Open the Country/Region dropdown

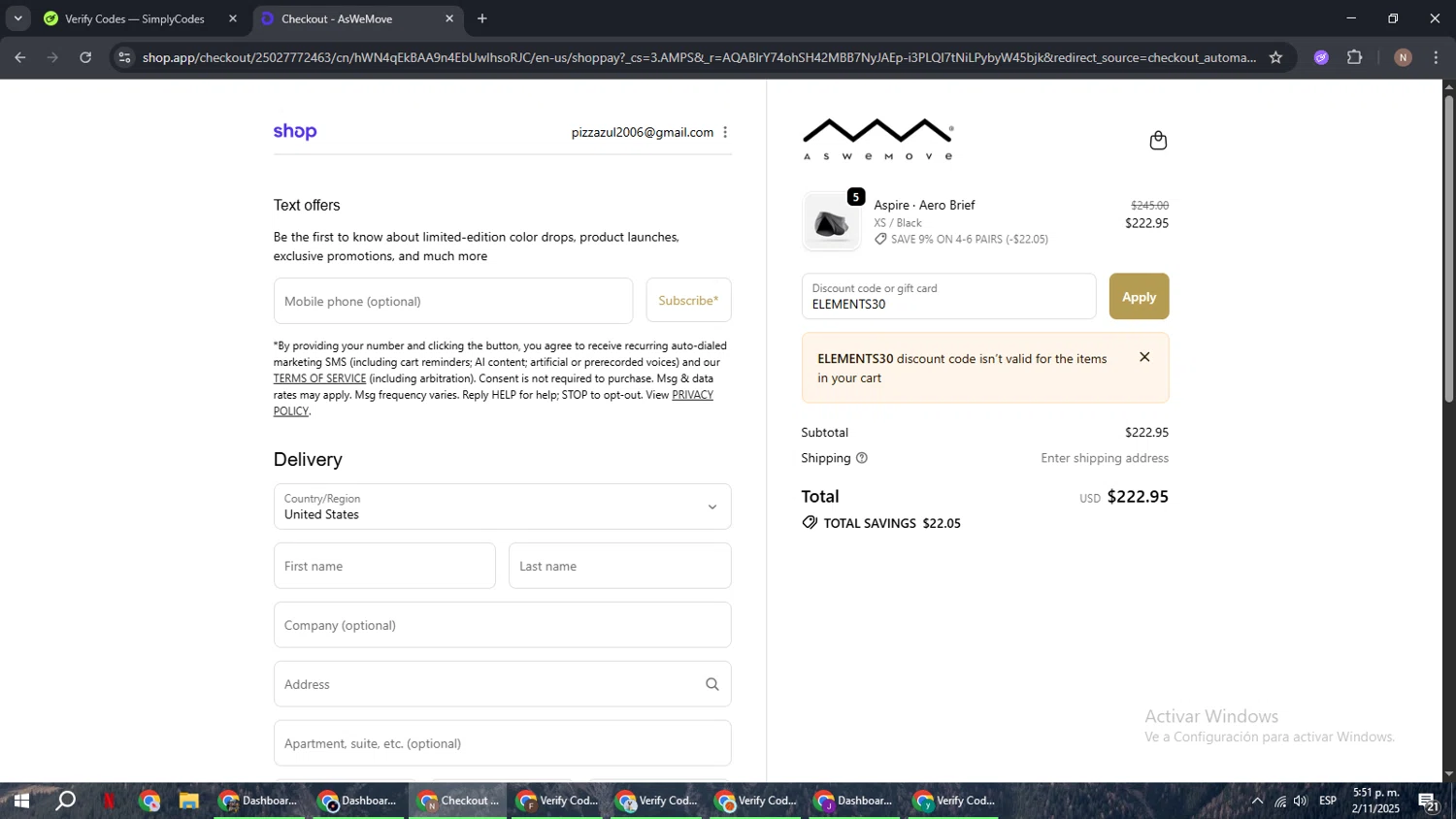click(x=502, y=507)
